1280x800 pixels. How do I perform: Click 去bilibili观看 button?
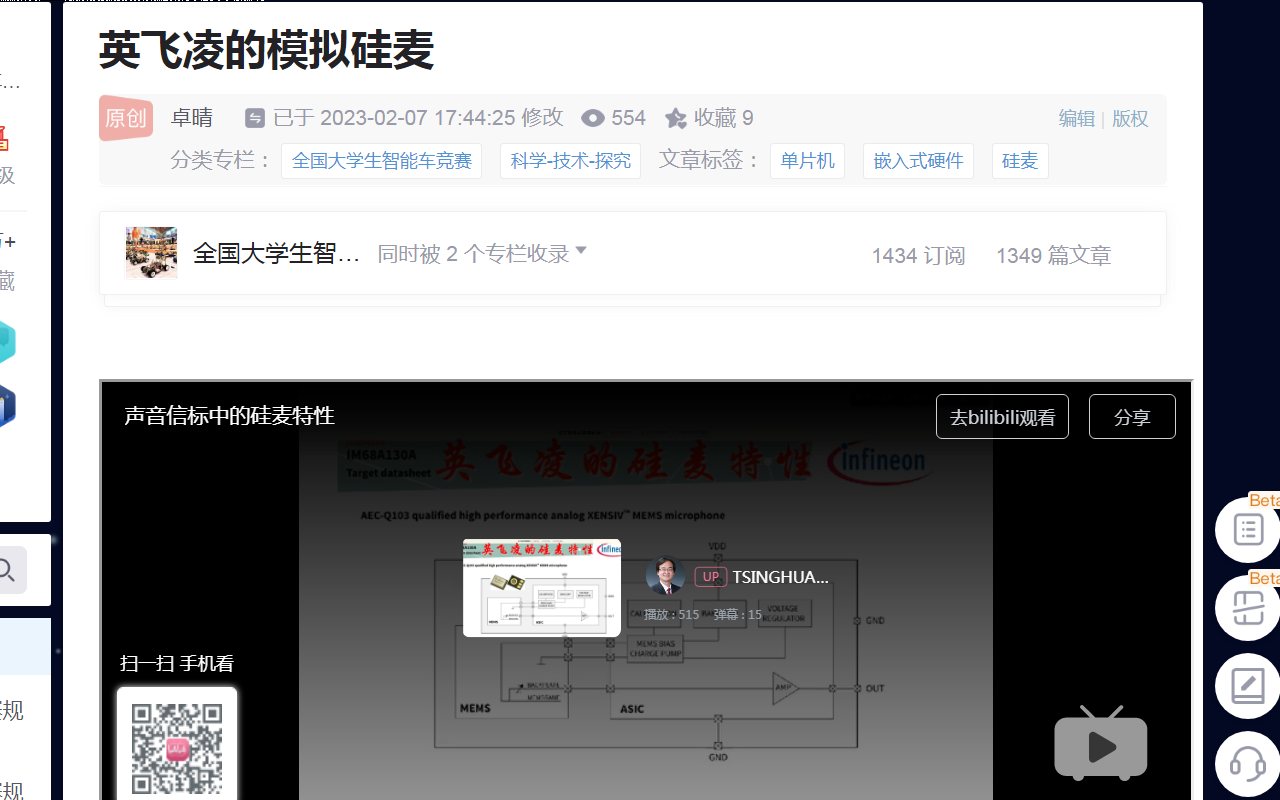(1002, 417)
